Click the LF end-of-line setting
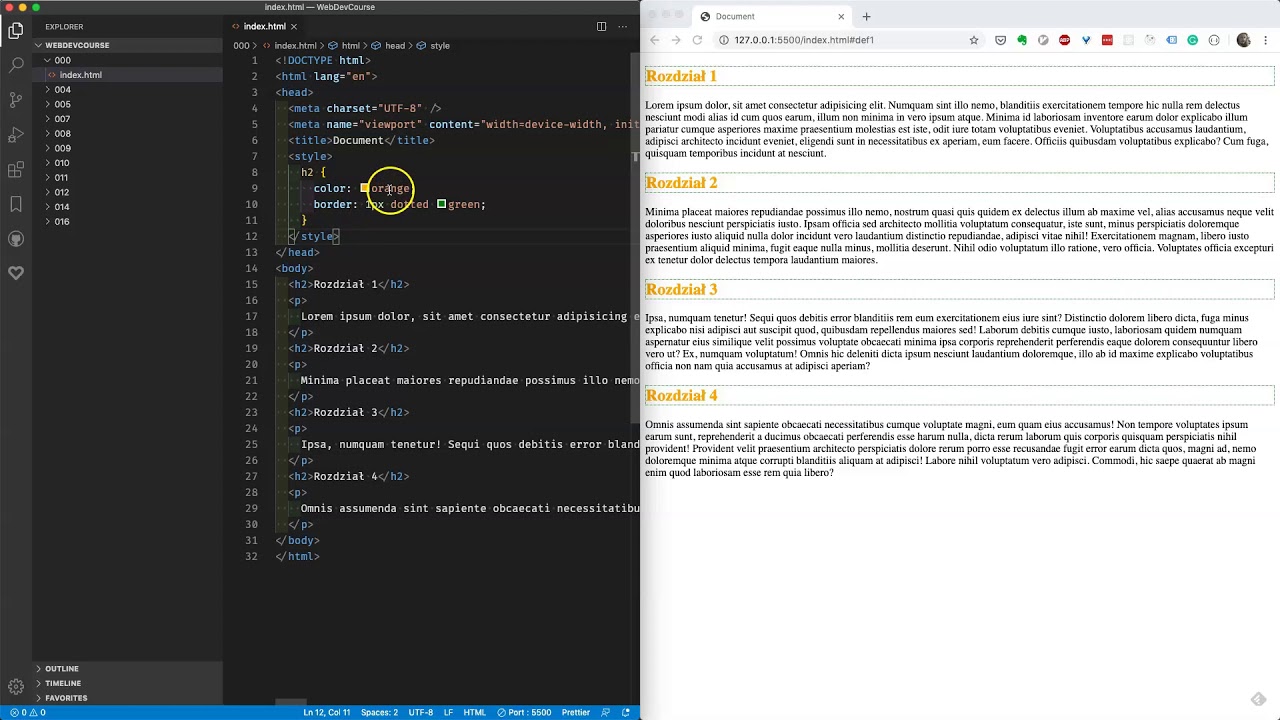 tap(448, 712)
